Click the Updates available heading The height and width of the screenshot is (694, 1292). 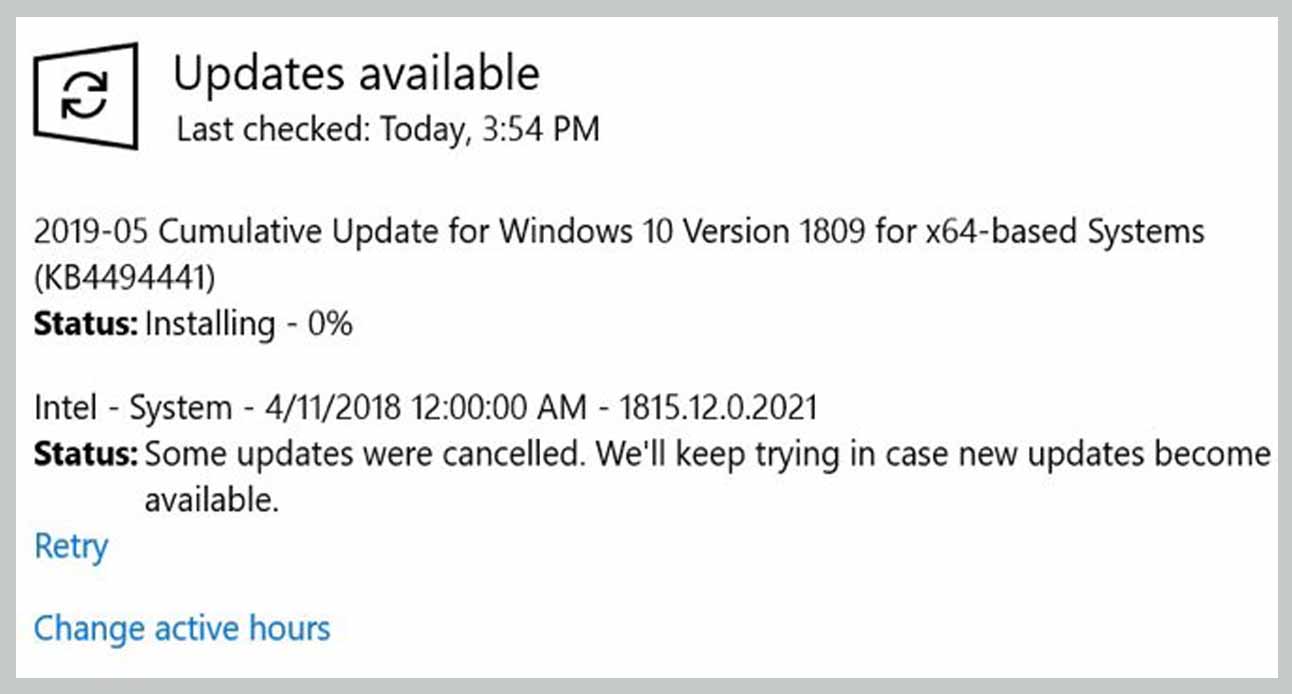coord(357,72)
